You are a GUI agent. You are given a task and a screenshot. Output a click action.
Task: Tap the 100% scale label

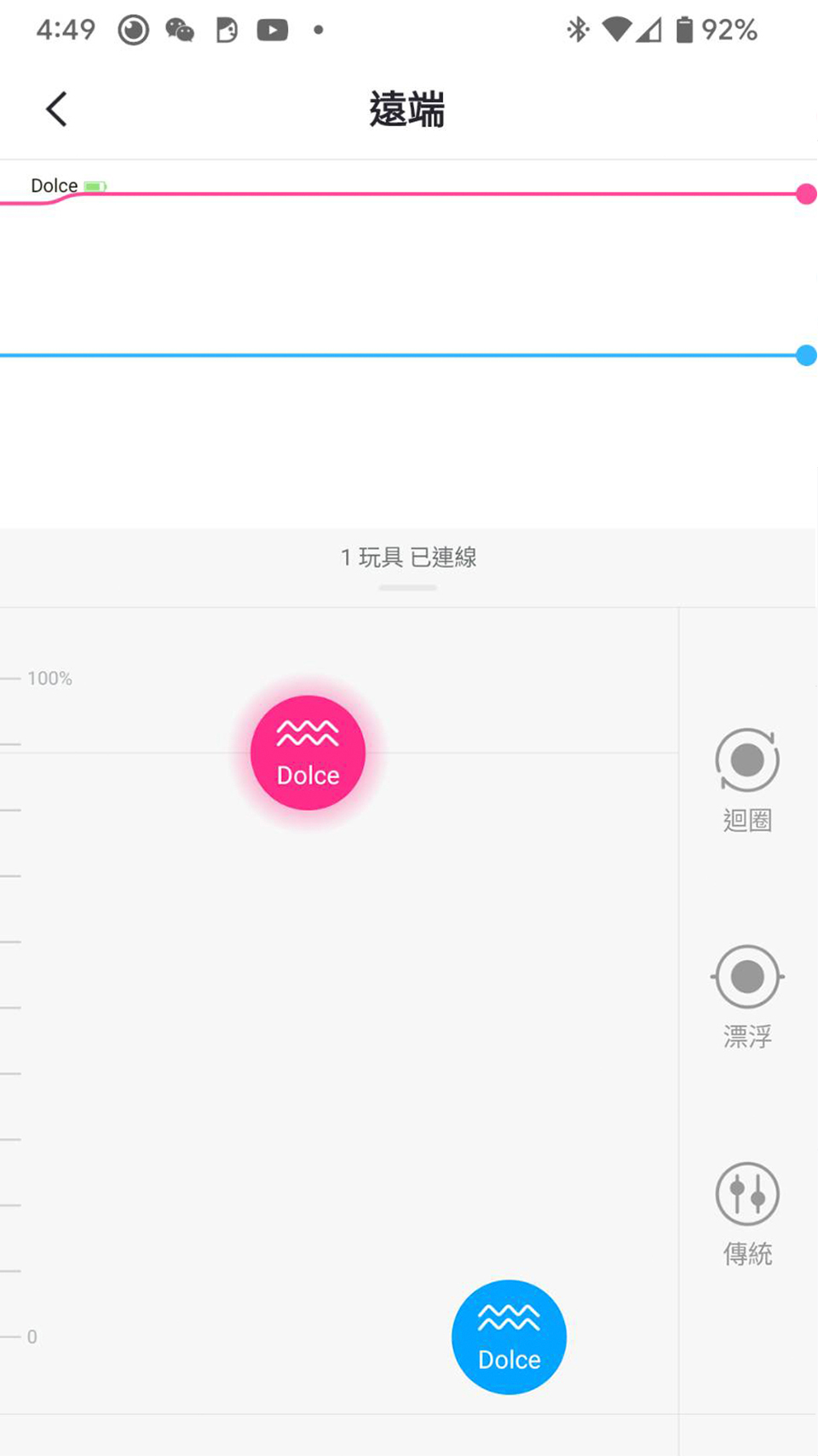coord(49,679)
